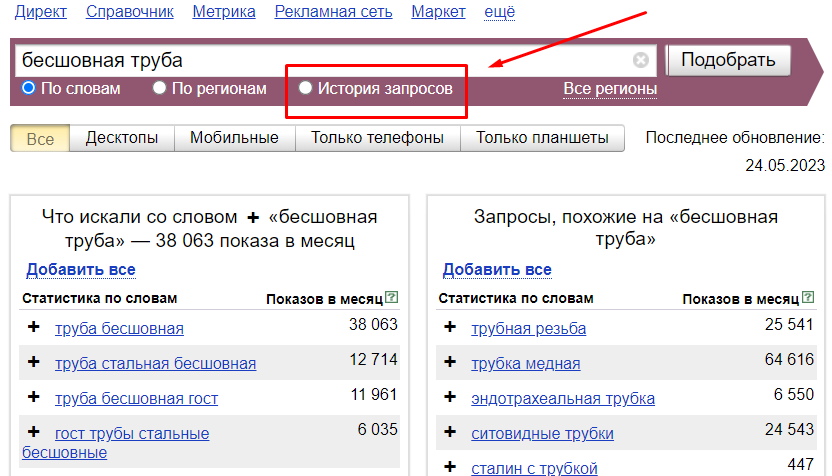Screen dimensions: 832x476
Task: Switch to the 'Мобильные' tab
Action: (x=235, y=138)
